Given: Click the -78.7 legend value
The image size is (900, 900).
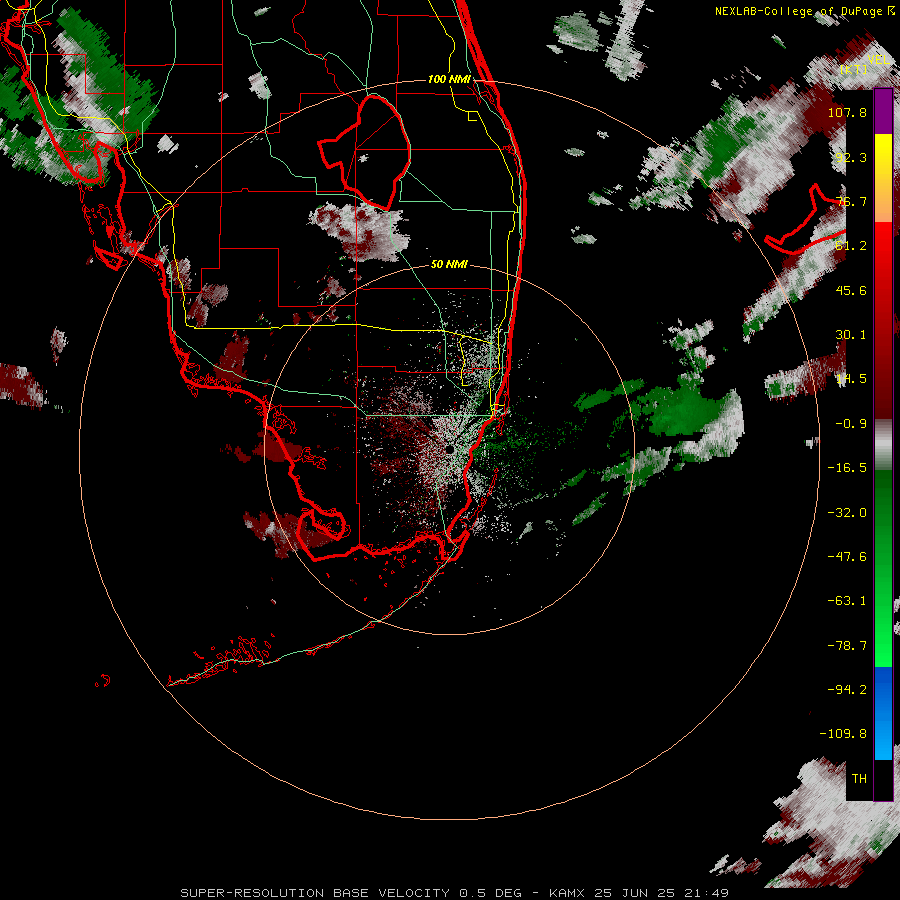Looking at the screenshot, I should pos(847,646).
